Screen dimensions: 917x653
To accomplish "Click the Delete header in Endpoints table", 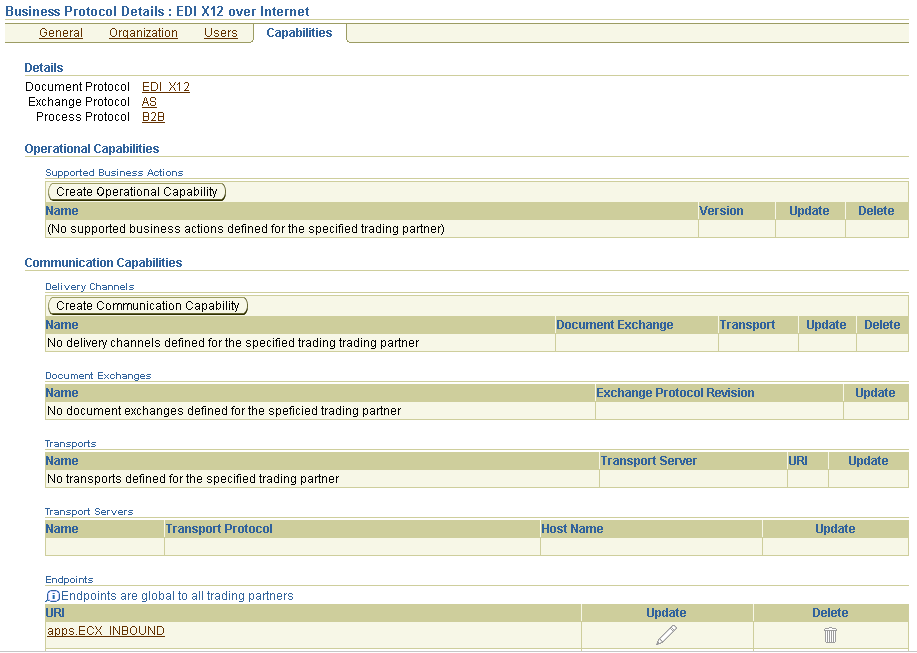I will click(x=830, y=613).
